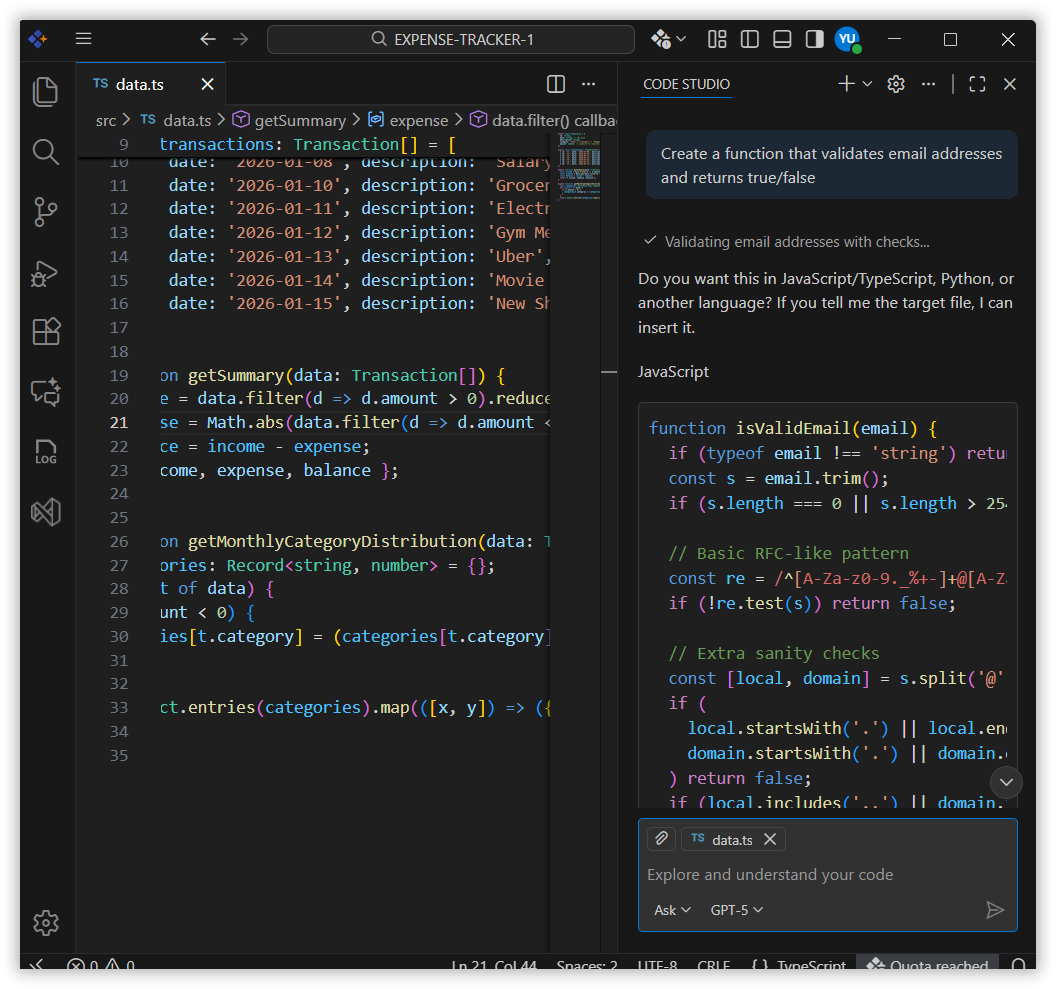Select the Source Control icon
Viewport: 1056px width, 989px height.
(45, 212)
